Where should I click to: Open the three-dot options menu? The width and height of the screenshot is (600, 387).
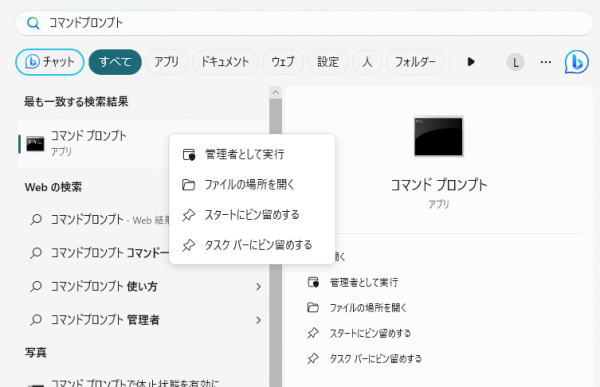pos(546,62)
